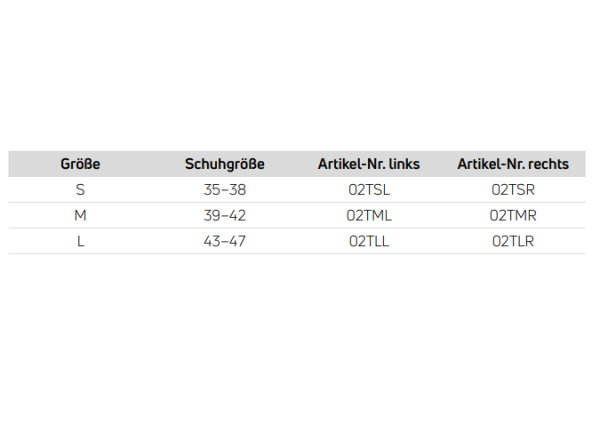This screenshot has width=600, height=433.
Task: Click the gray table header row
Action: [296, 164]
